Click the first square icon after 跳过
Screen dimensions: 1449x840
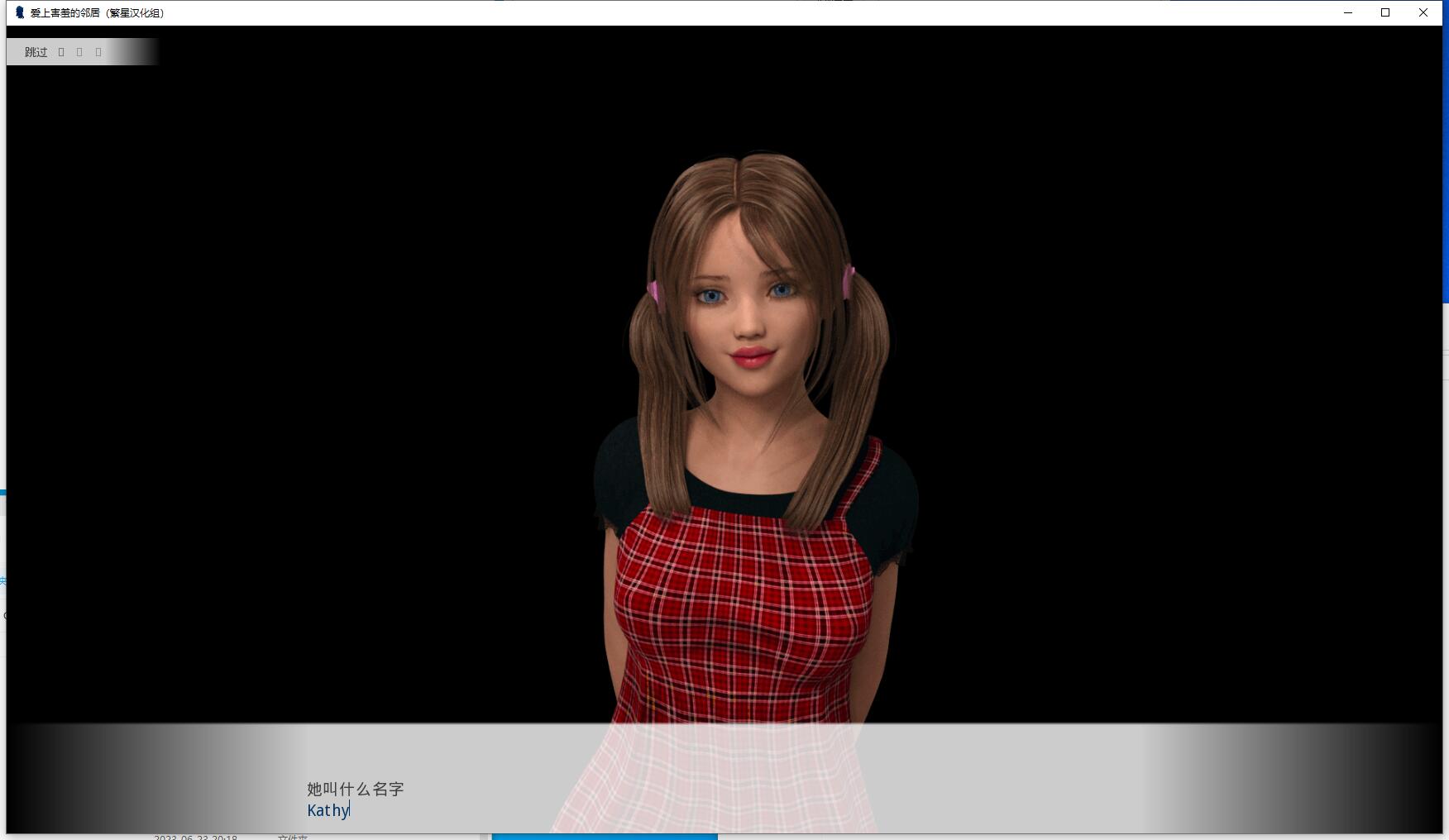coord(61,52)
